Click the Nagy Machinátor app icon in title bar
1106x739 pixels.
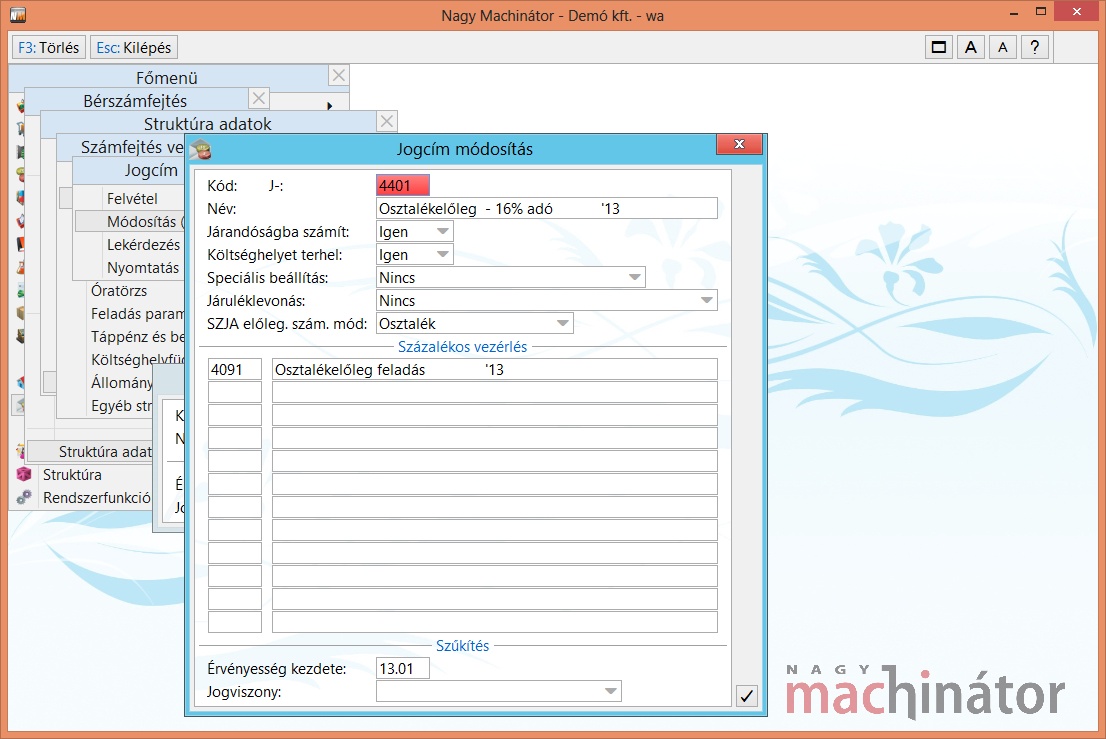(x=18, y=14)
